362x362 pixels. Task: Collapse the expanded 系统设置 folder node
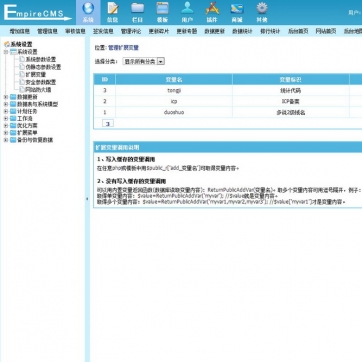pyautogui.click(x=6, y=52)
